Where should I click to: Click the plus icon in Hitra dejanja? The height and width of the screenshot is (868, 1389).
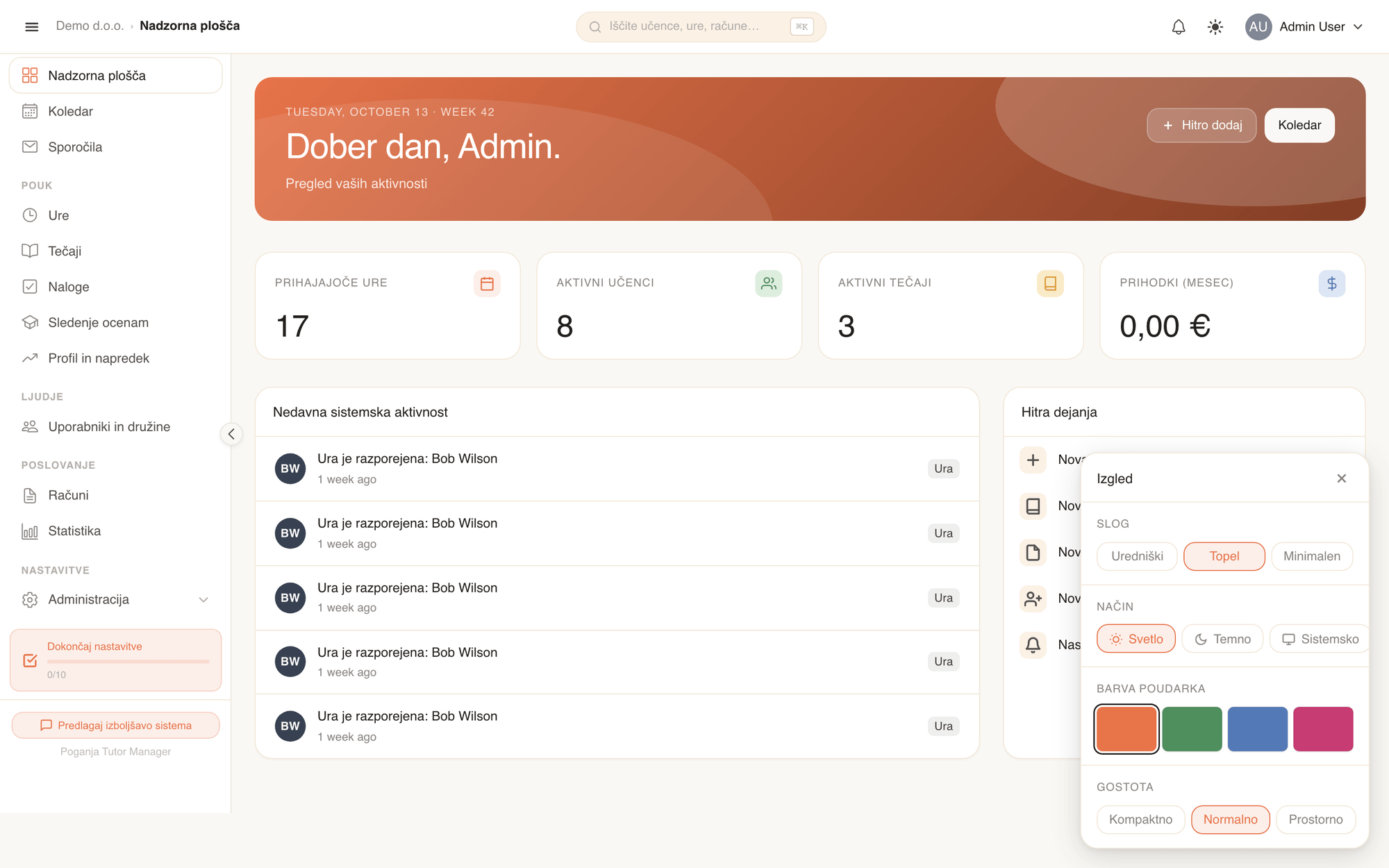(x=1033, y=460)
